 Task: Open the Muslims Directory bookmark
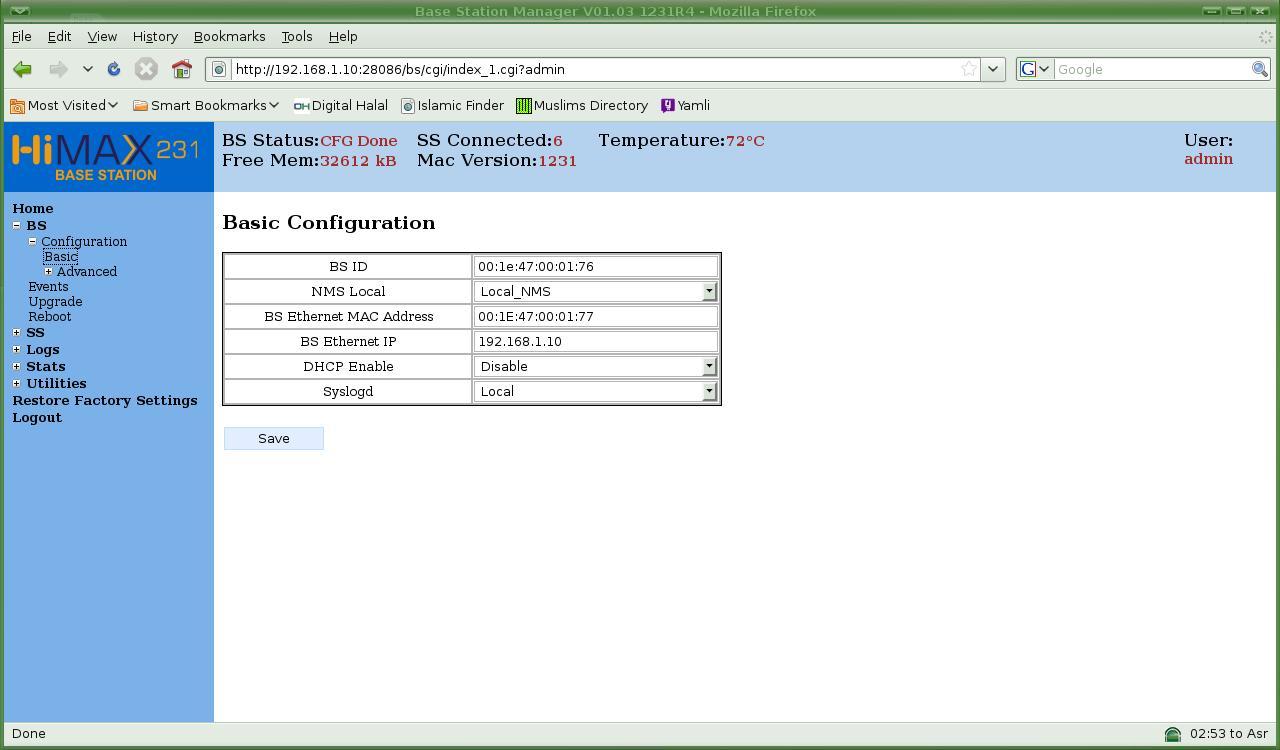tap(582, 105)
